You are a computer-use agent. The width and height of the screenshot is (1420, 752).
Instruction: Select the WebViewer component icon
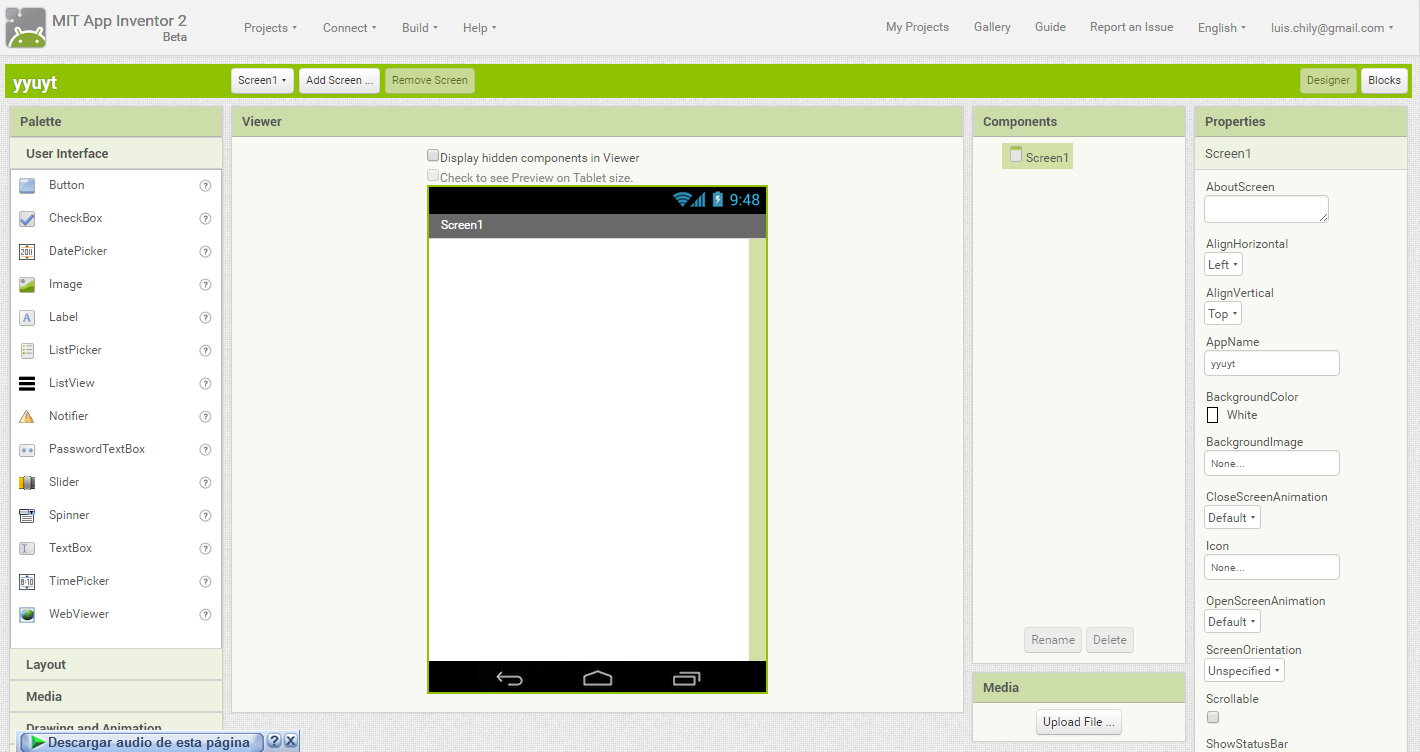tap(26, 614)
